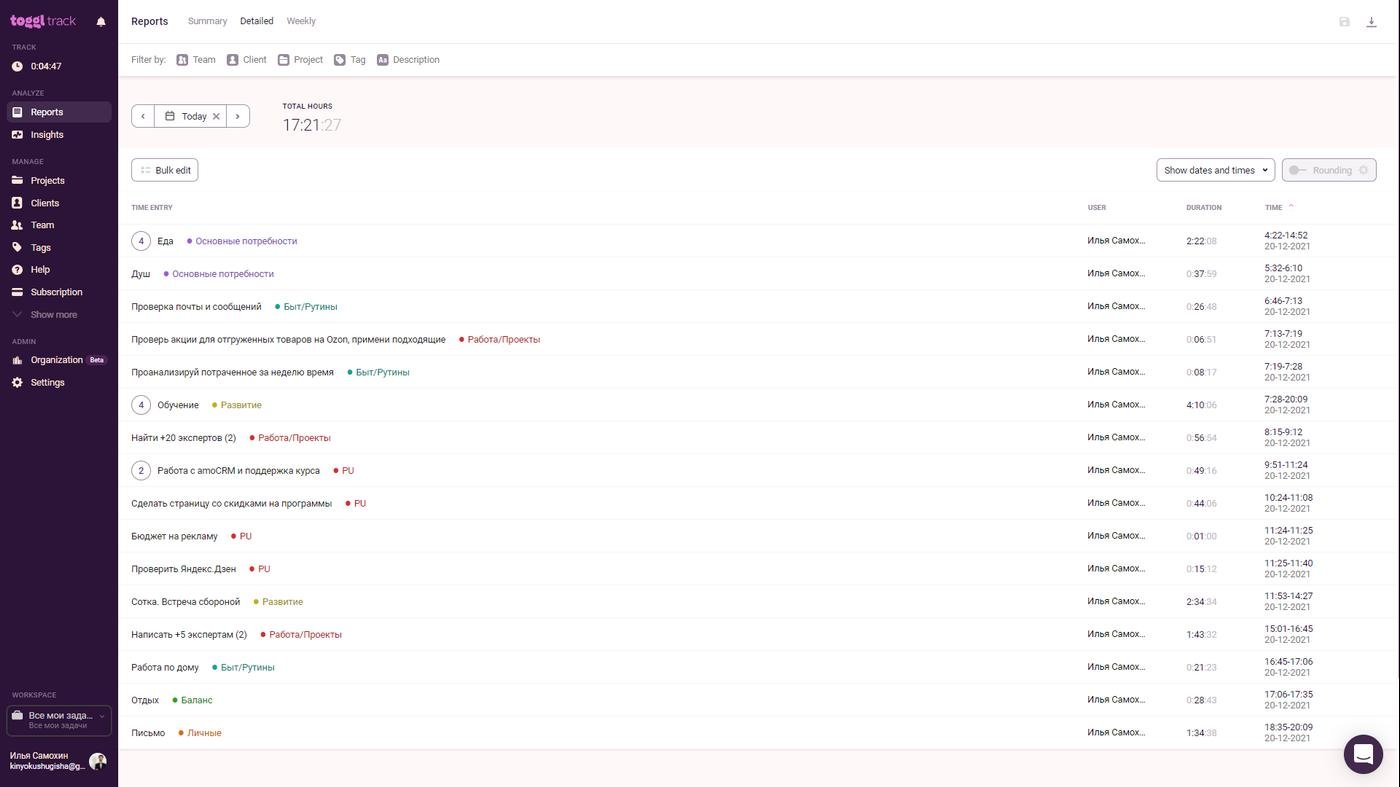The width and height of the screenshot is (1400, 787).
Task: Go to the previous date period
Action: click(x=143, y=116)
